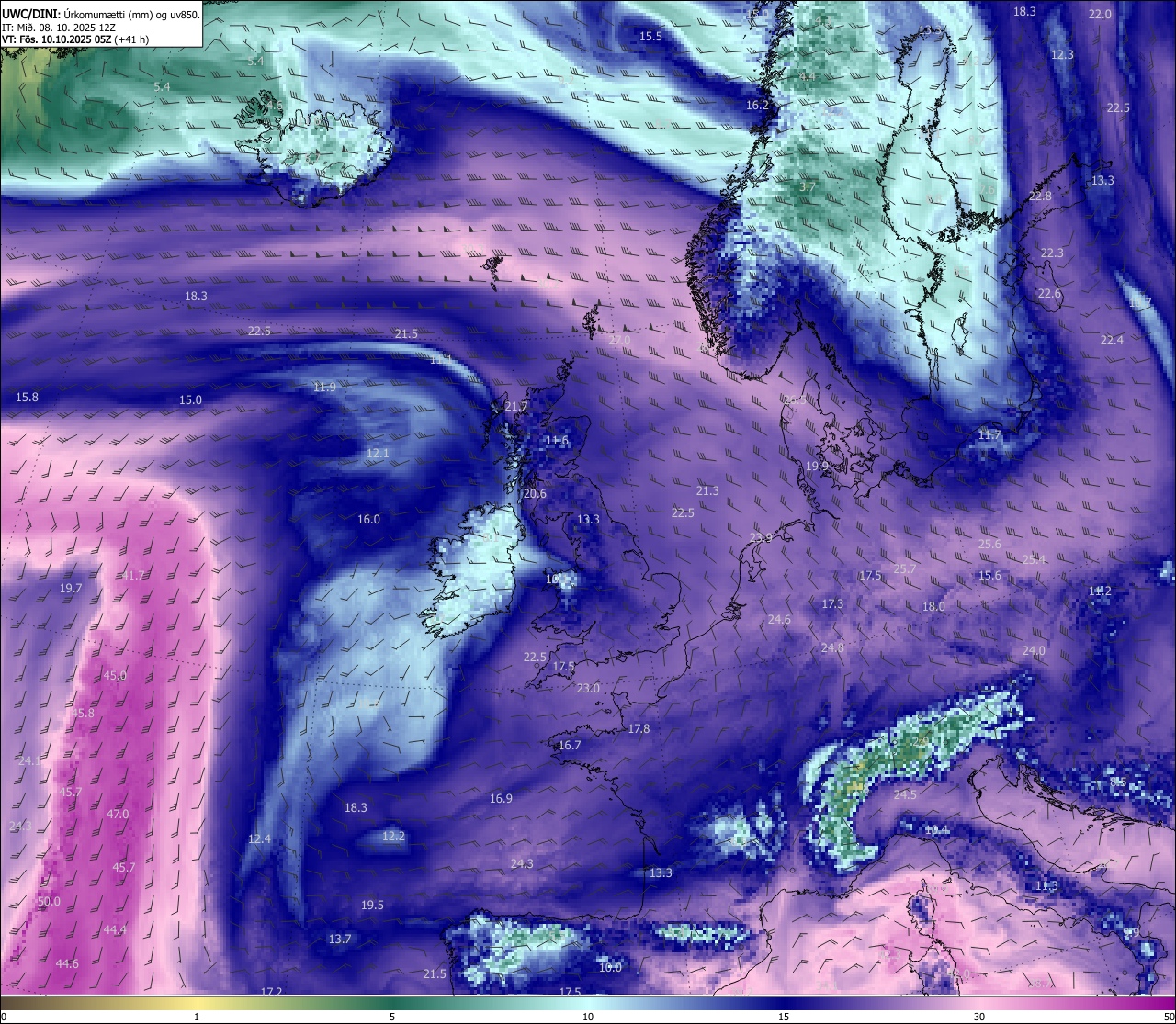Click the '17.3' value label
This screenshot has width=1176, height=1024.
click(x=832, y=604)
